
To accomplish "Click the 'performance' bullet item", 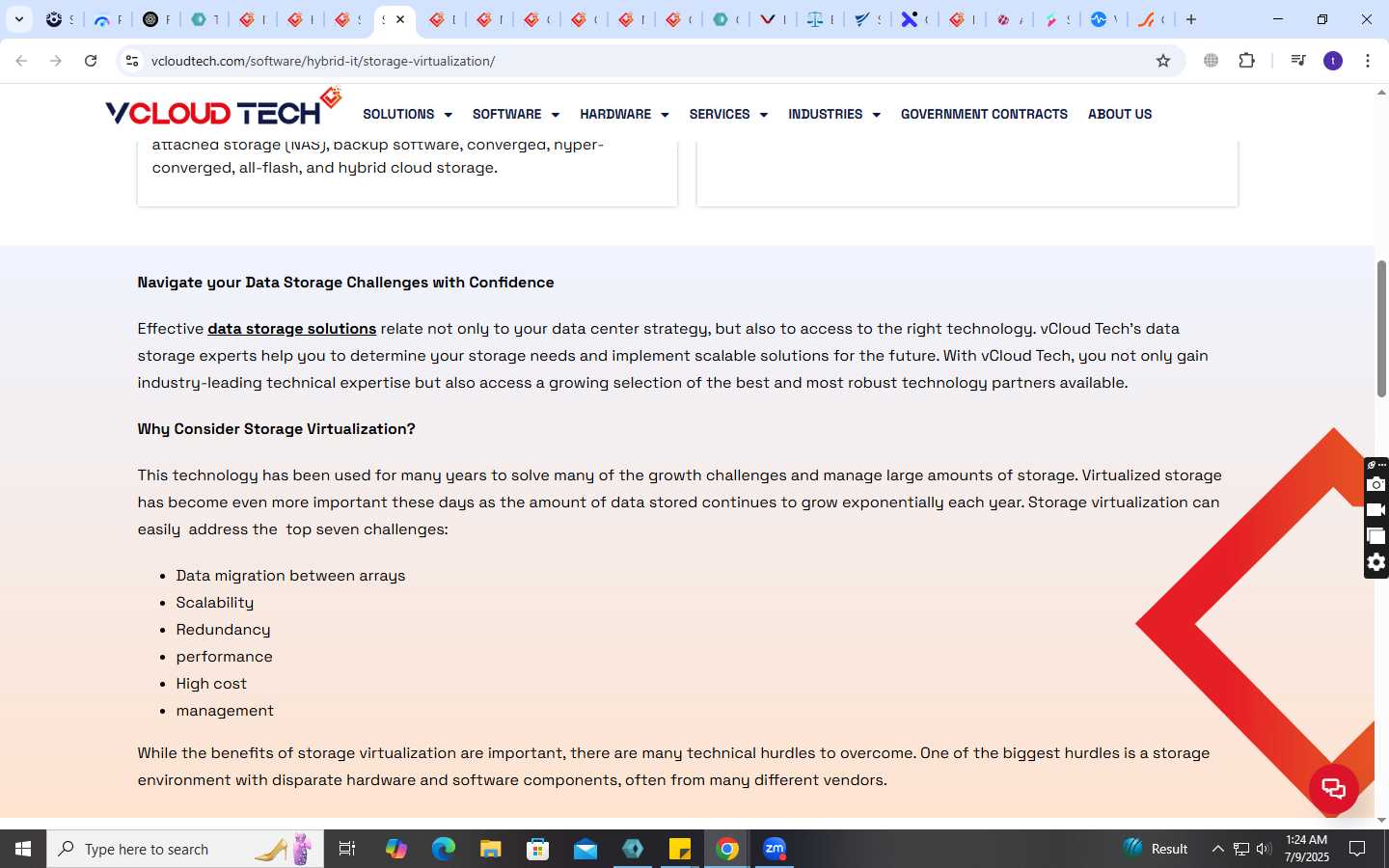I will click(224, 657).
